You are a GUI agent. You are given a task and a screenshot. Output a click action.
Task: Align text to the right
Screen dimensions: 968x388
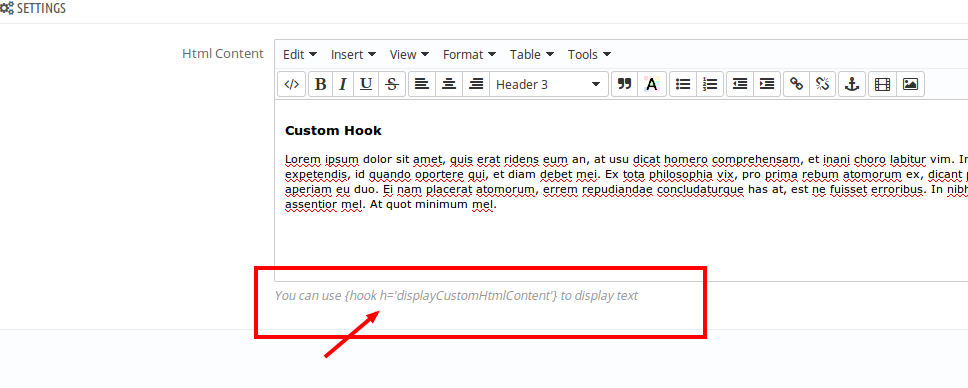point(475,85)
